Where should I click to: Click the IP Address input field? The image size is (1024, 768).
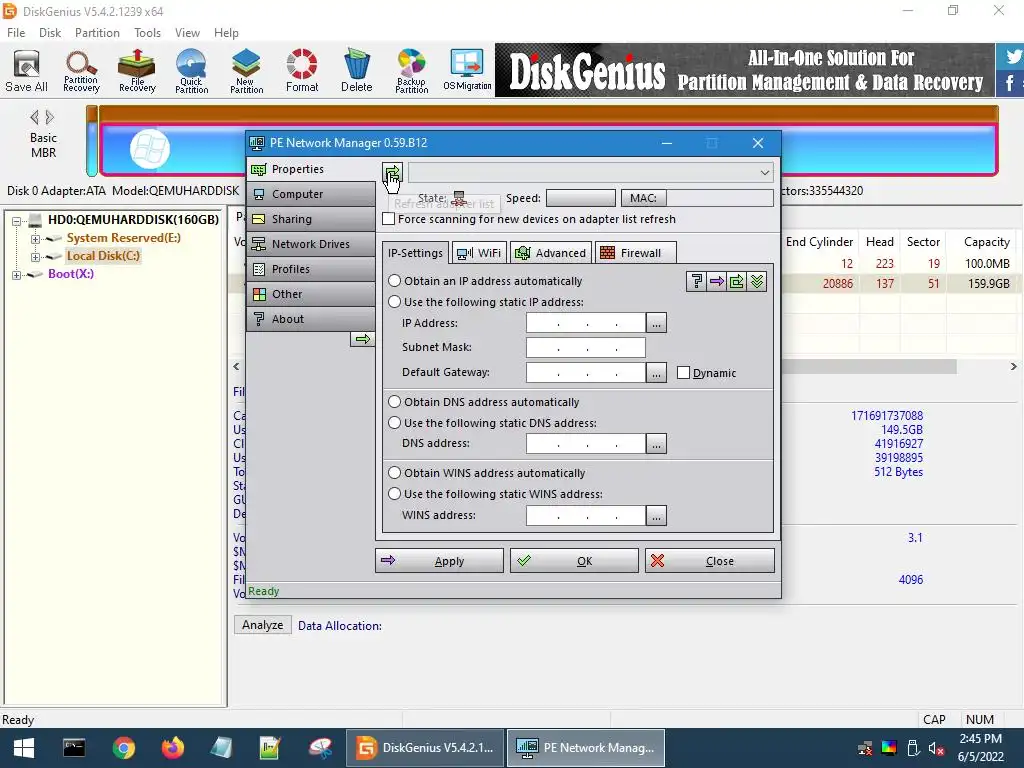(x=586, y=323)
